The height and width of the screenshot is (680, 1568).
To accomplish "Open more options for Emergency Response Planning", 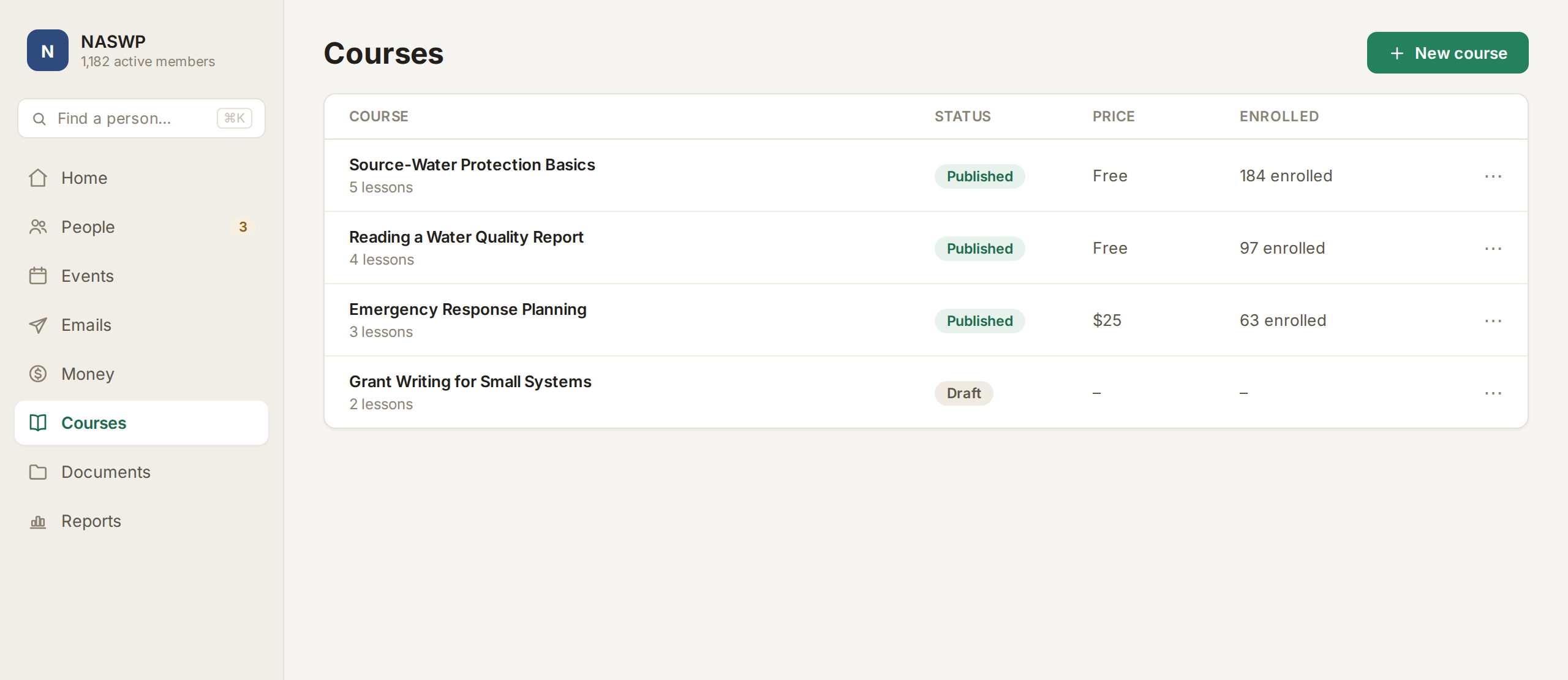I will point(1493,321).
